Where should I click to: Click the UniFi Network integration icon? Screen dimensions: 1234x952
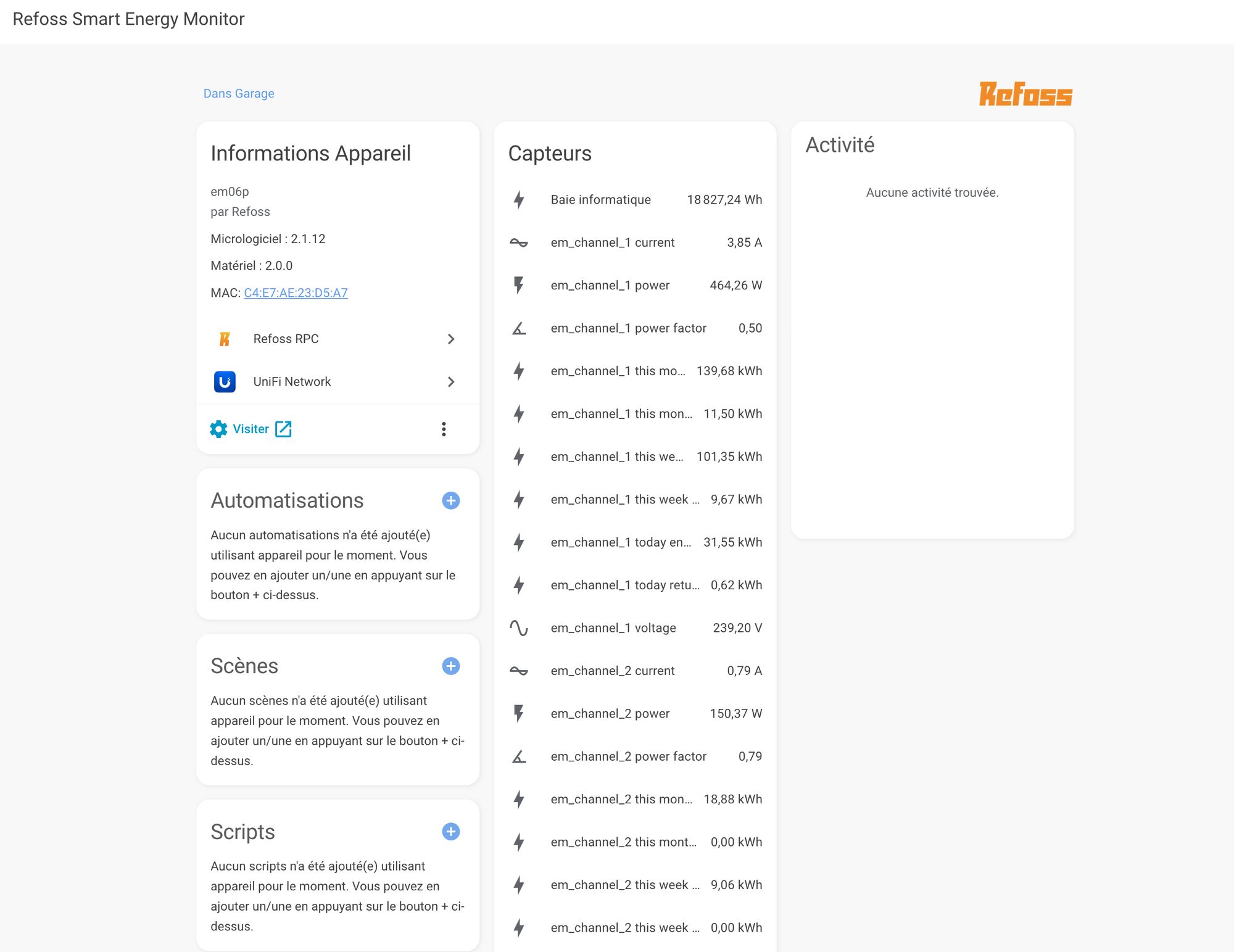coord(225,382)
